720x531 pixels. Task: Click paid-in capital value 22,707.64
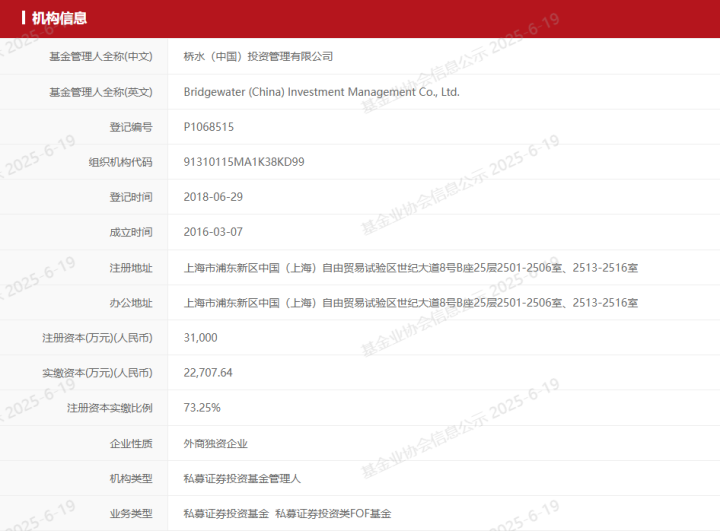point(208,373)
